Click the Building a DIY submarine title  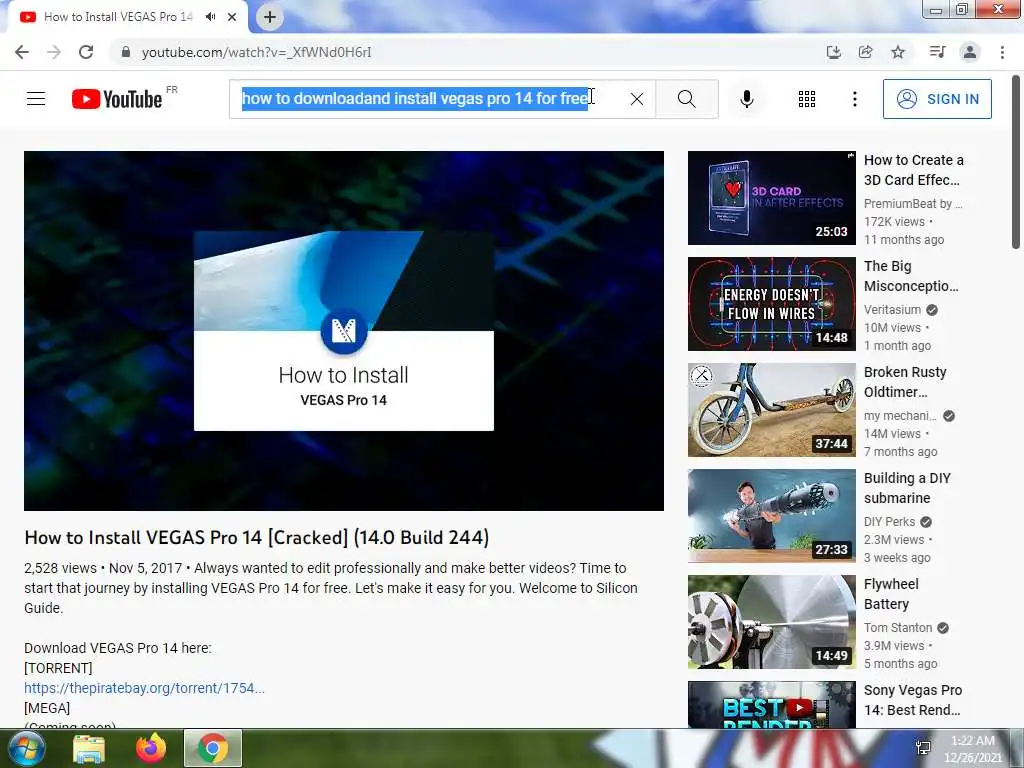(907, 488)
